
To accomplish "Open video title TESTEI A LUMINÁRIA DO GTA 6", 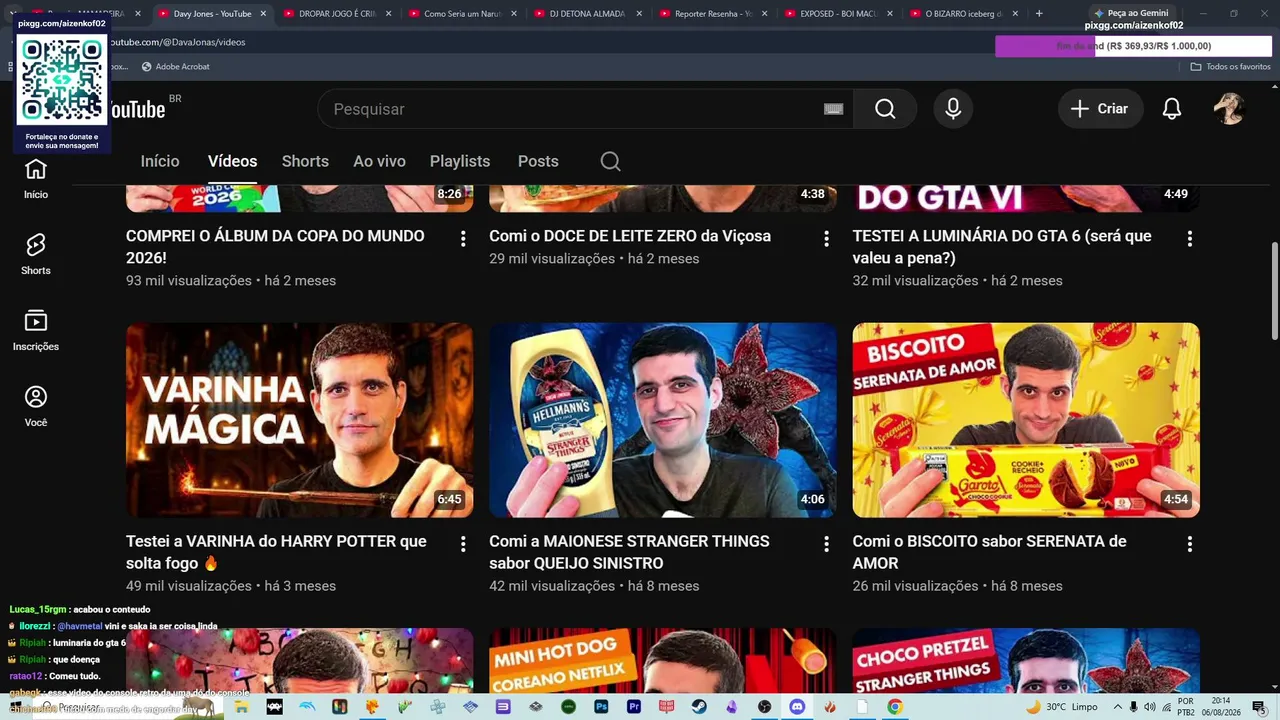I will pyautogui.click(x=1002, y=247).
